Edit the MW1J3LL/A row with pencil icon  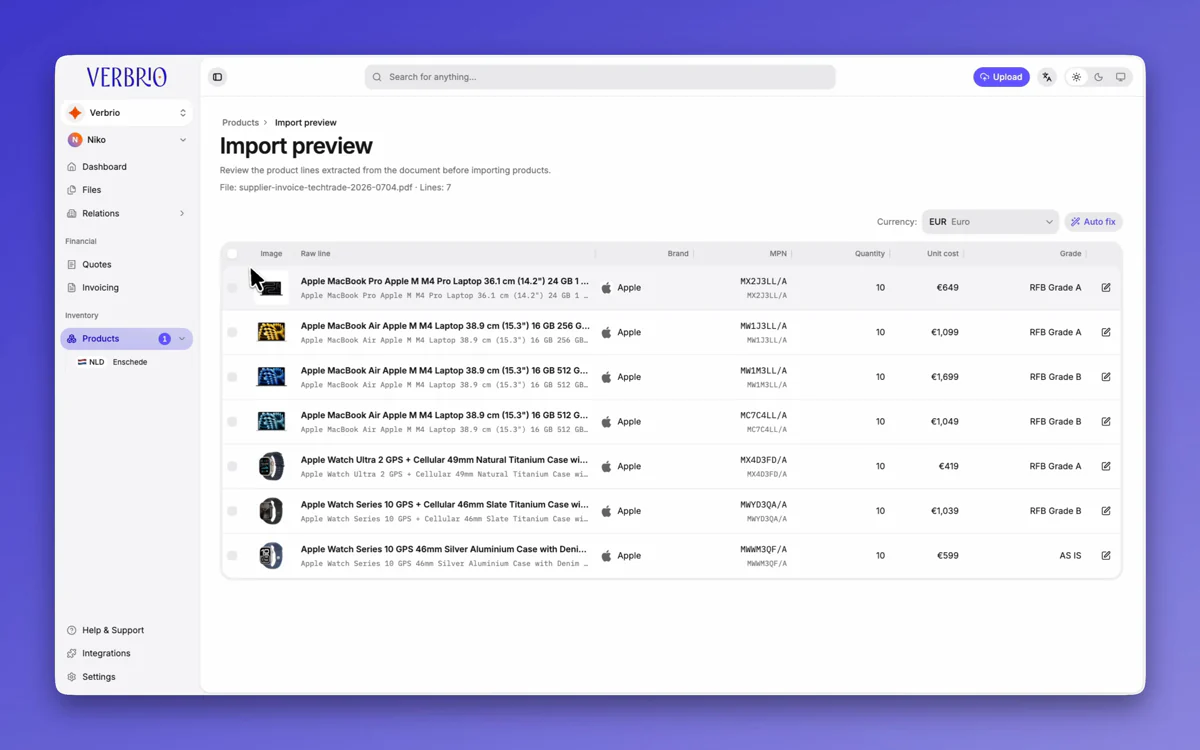point(1106,332)
